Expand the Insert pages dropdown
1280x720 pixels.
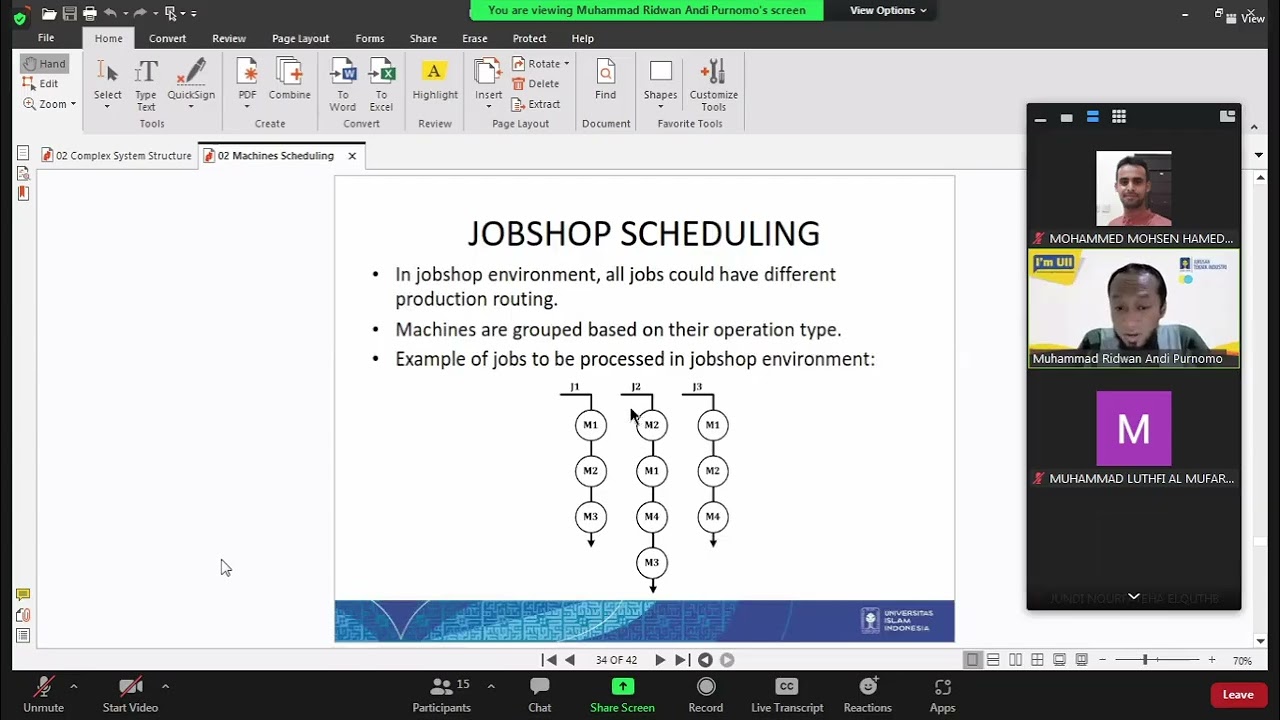pyautogui.click(x=489, y=106)
